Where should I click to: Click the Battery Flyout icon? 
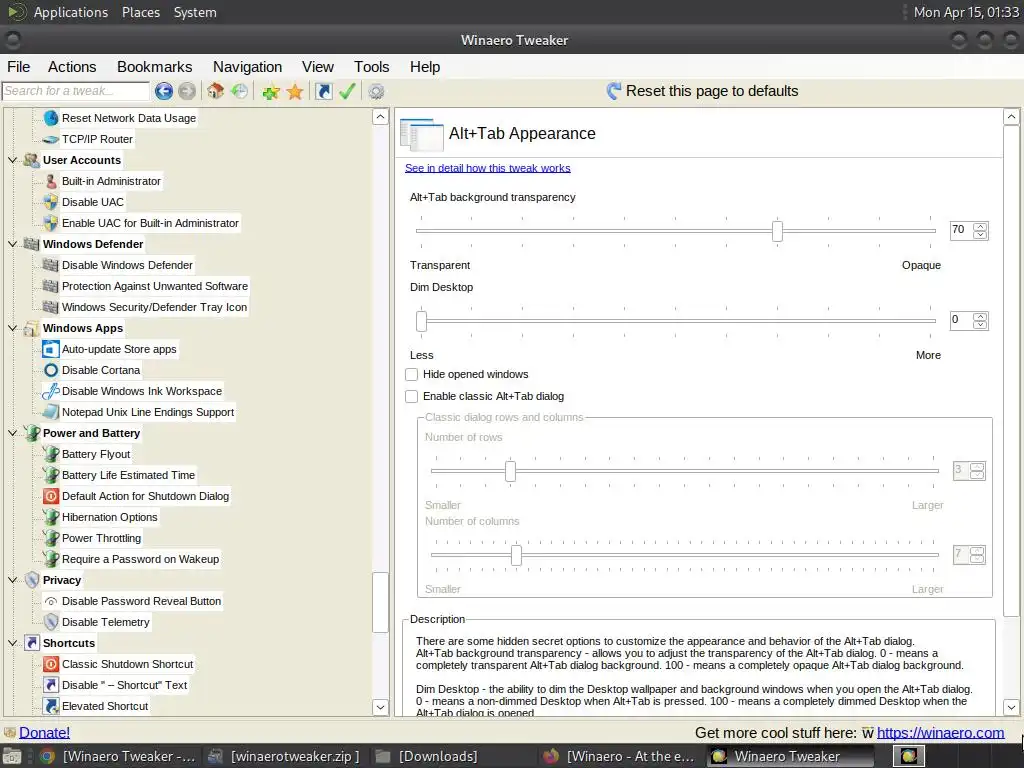tap(51, 454)
